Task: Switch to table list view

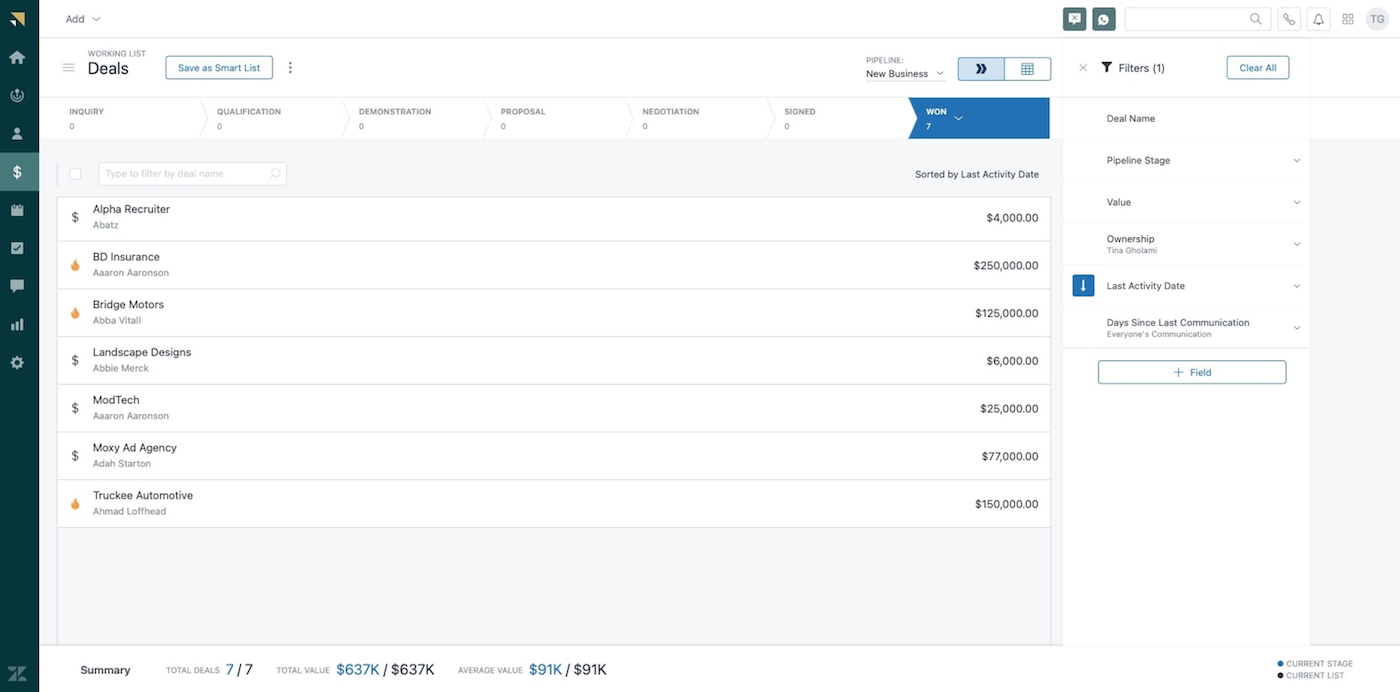Action: (x=1027, y=69)
